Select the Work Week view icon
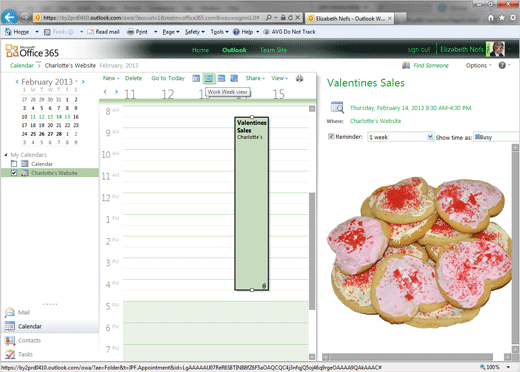 209,78
